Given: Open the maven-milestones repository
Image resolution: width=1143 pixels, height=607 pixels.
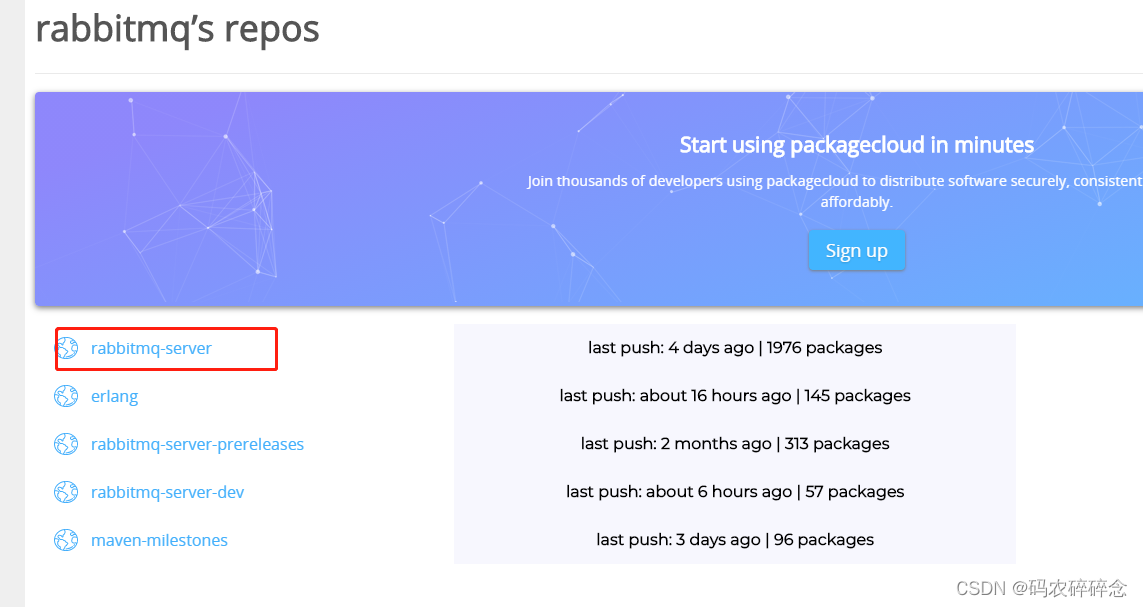Looking at the screenshot, I should click(159, 541).
